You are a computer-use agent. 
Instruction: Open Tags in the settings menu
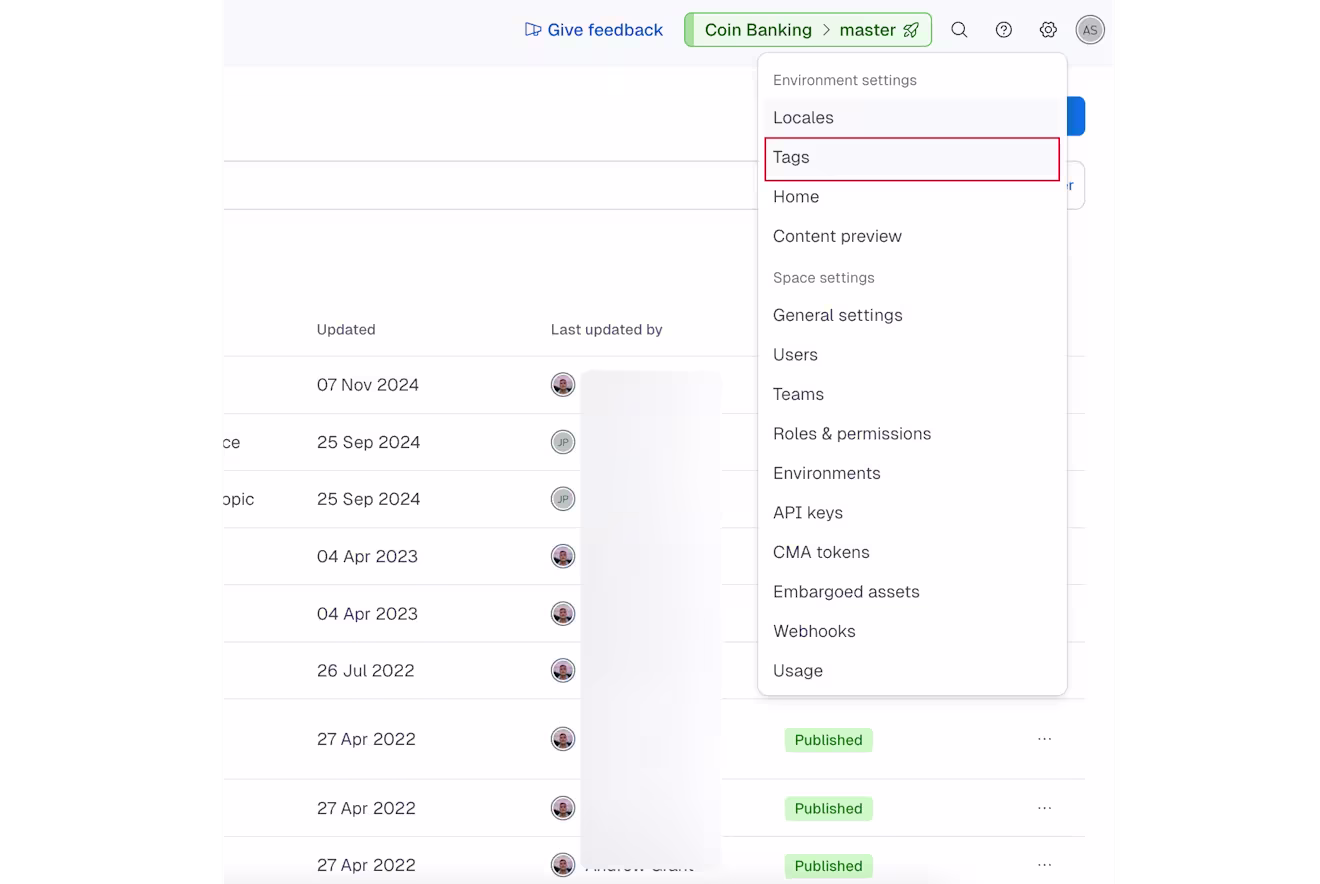point(912,158)
